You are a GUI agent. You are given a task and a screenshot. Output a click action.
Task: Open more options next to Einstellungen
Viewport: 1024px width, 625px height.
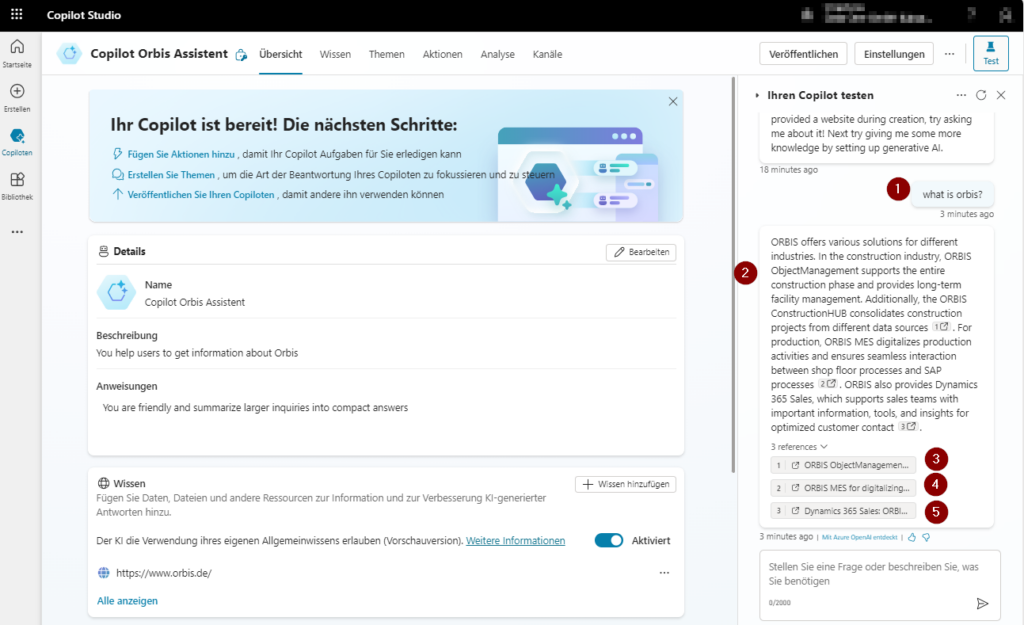pyautogui.click(x=947, y=54)
